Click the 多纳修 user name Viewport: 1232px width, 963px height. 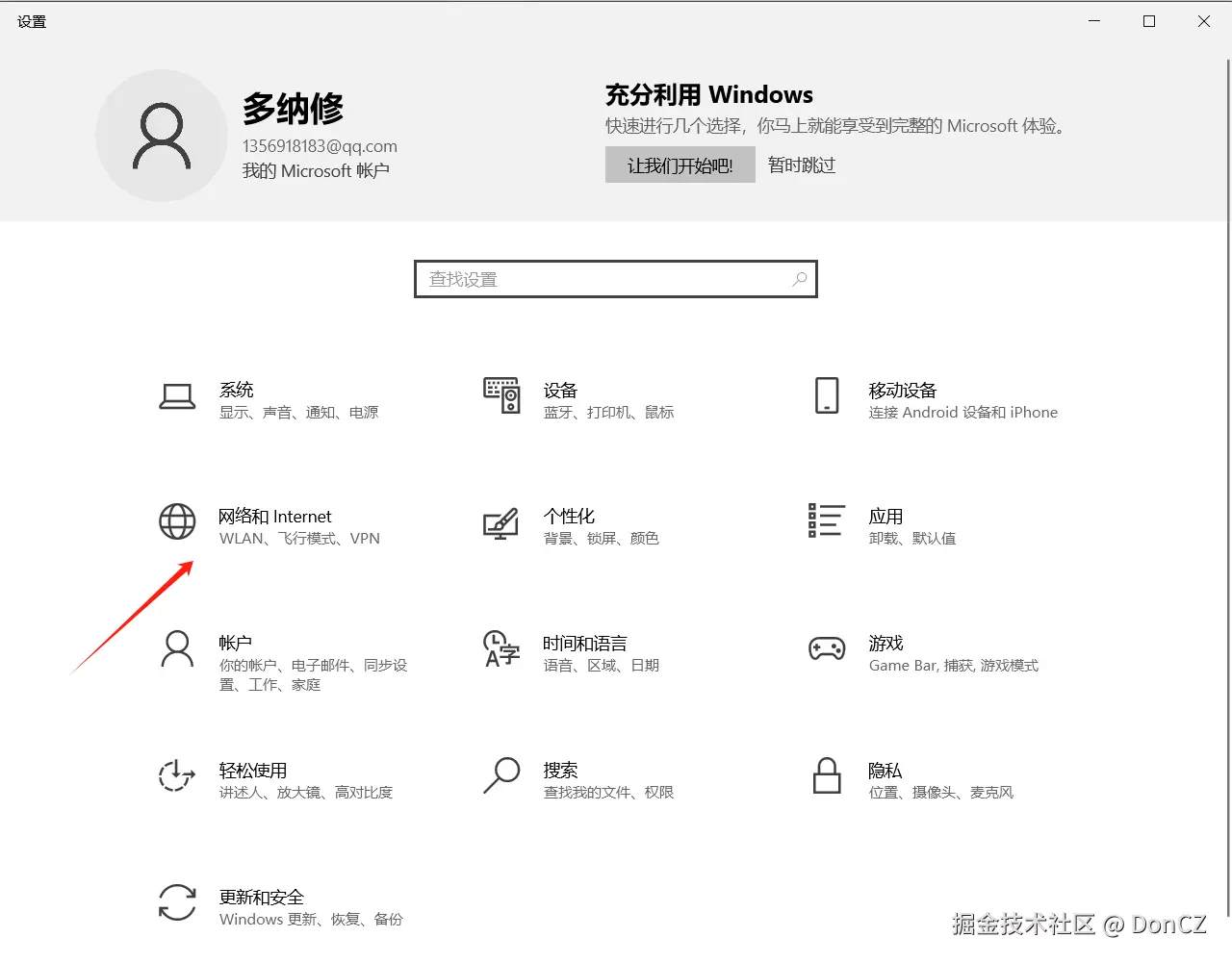click(293, 108)
